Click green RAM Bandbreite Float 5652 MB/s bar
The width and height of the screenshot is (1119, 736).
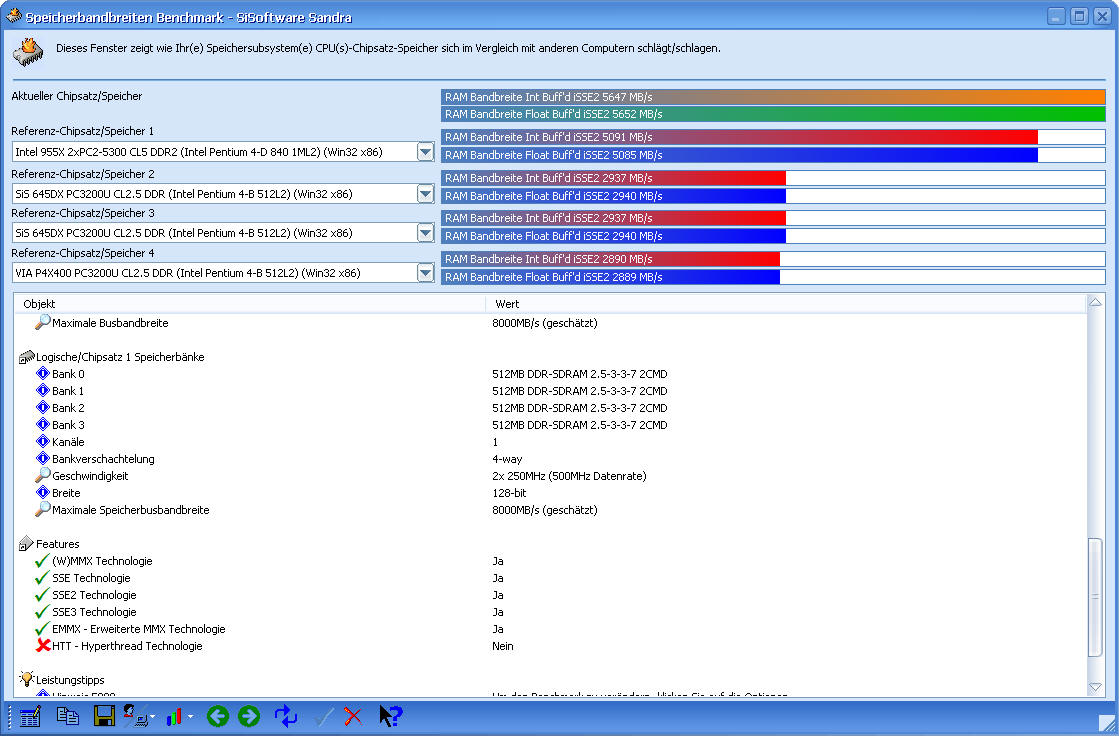773,114
